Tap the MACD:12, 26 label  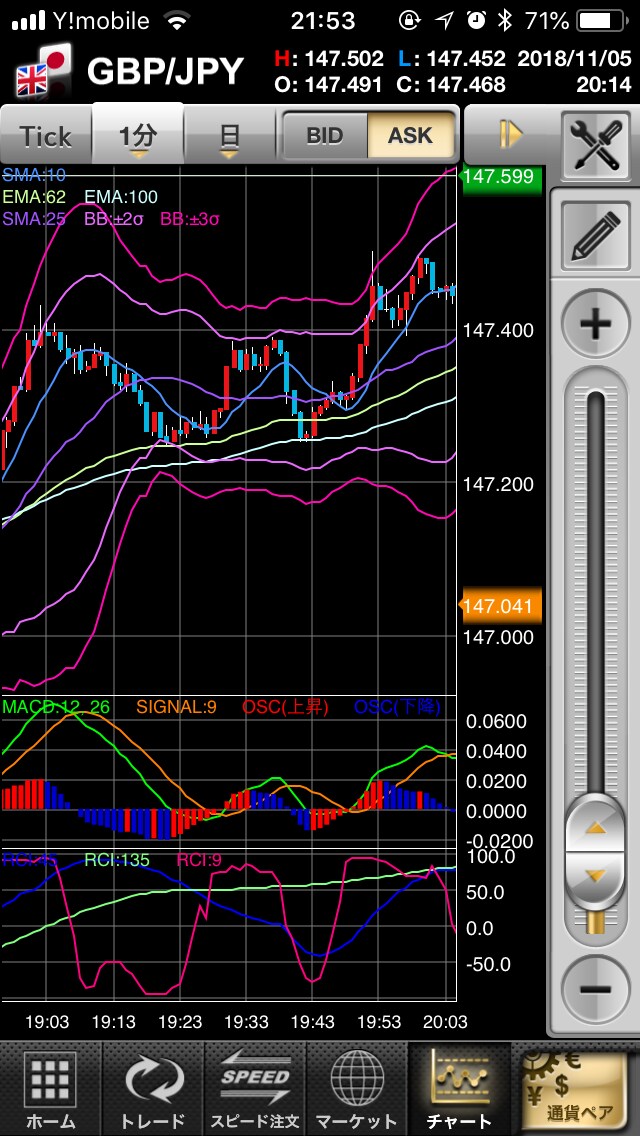[57, 707]
